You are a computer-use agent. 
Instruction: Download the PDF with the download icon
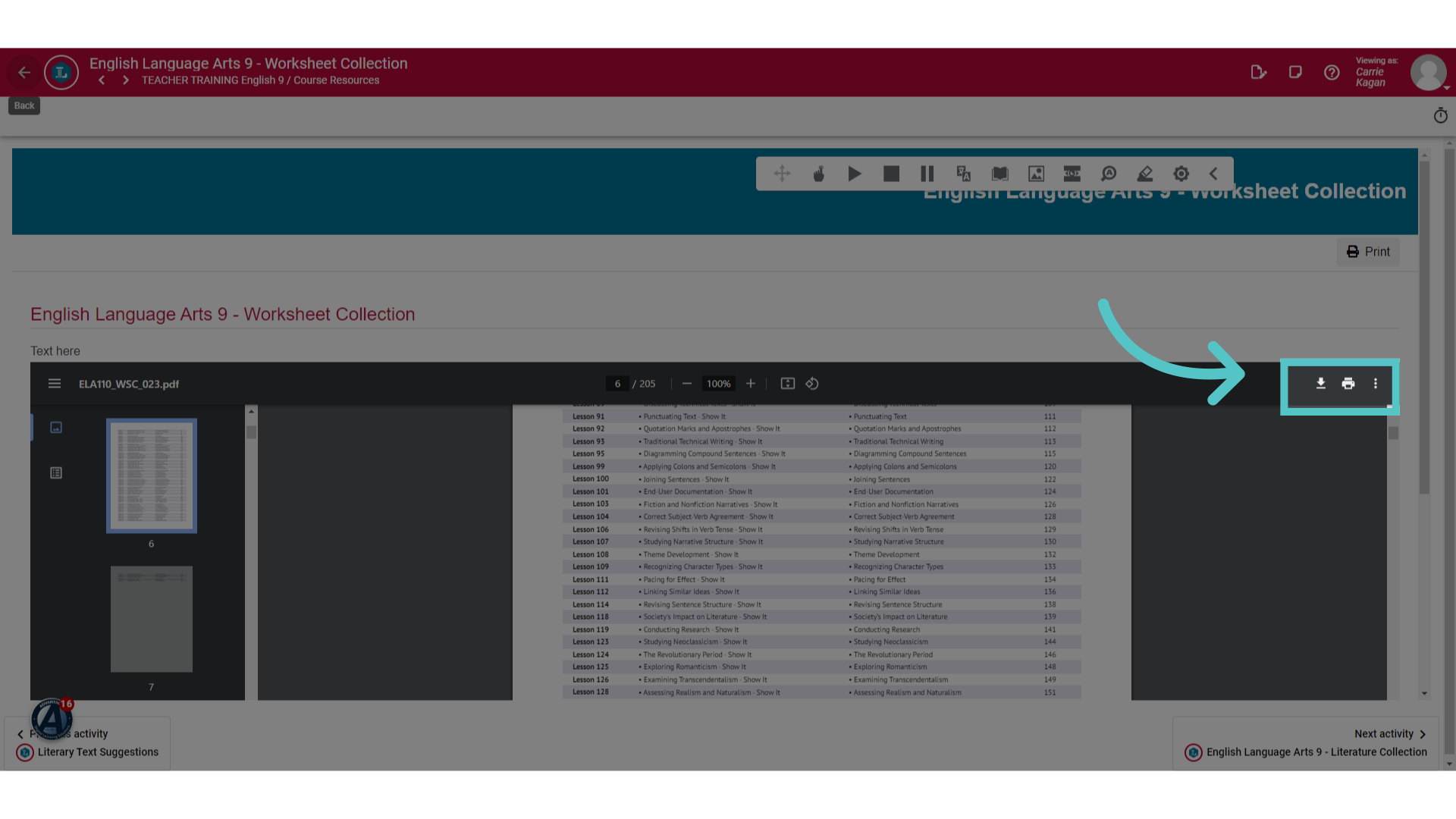pyautogui.click(x=1320, y=384)
